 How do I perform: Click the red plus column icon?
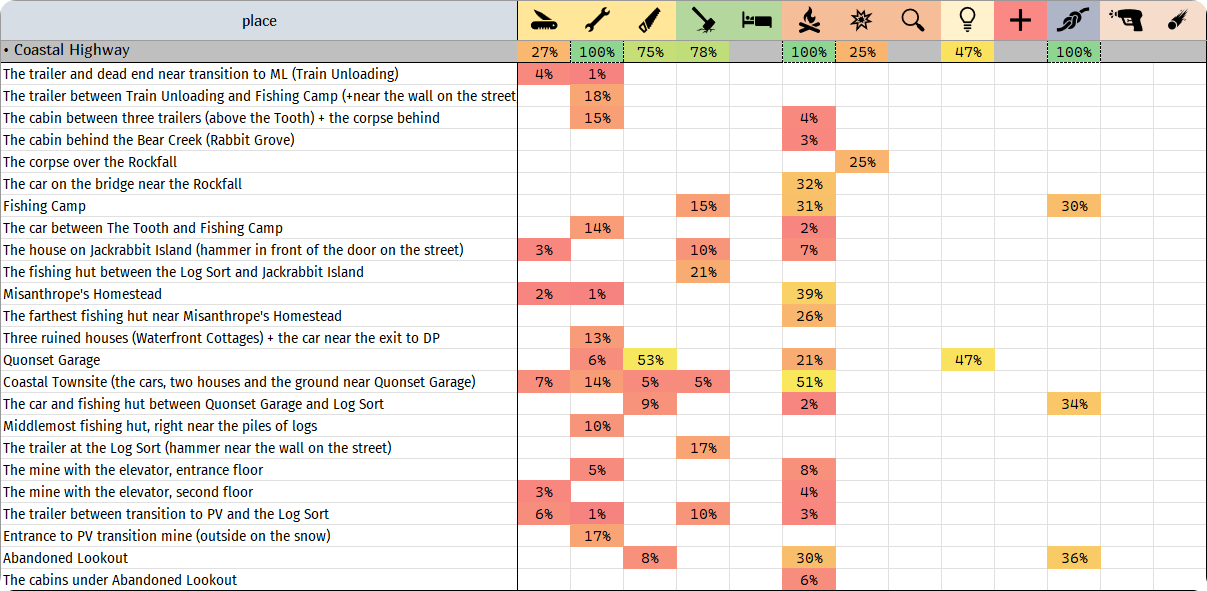click(1020, 20)
